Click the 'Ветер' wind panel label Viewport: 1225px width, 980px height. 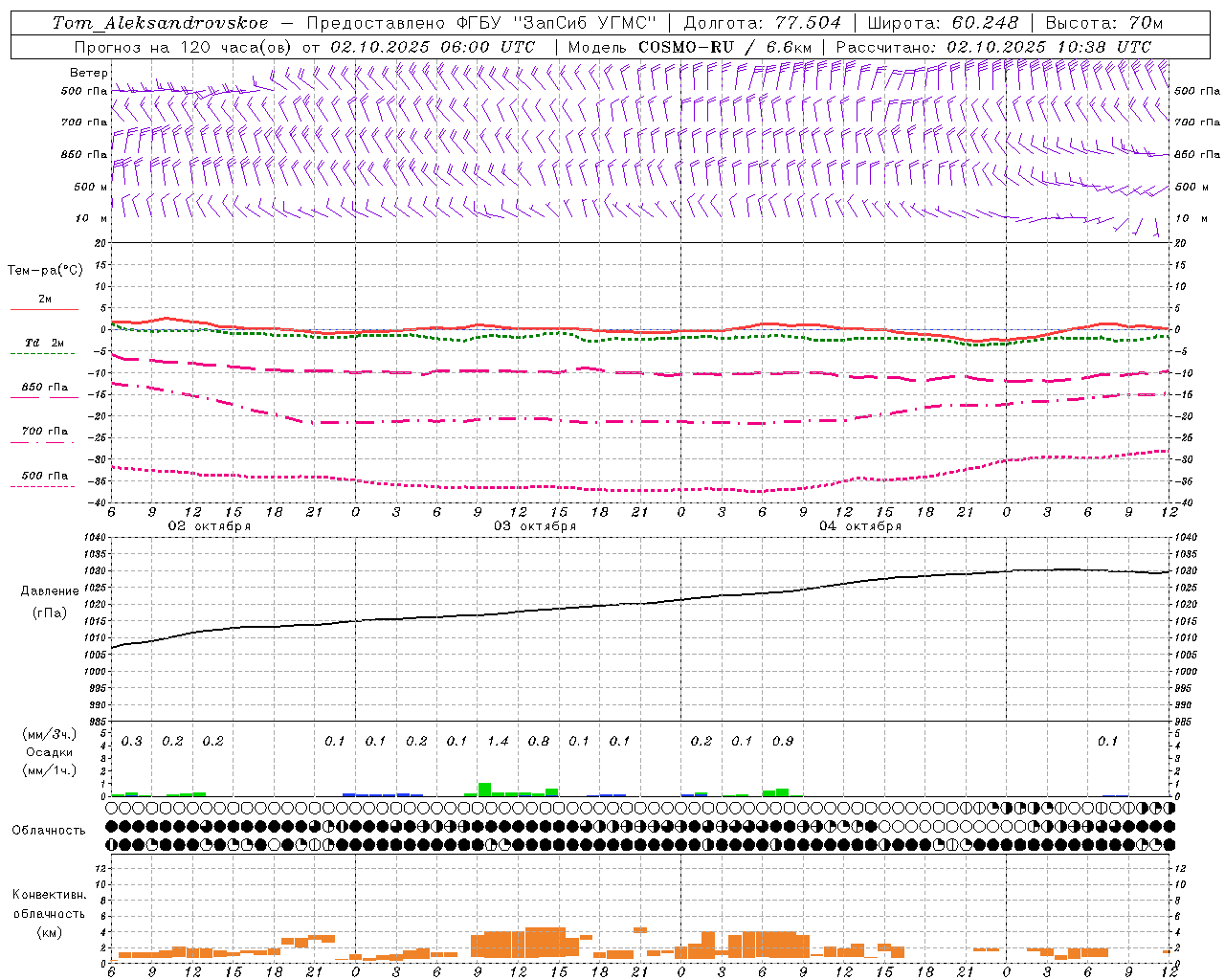click(89, 73)
